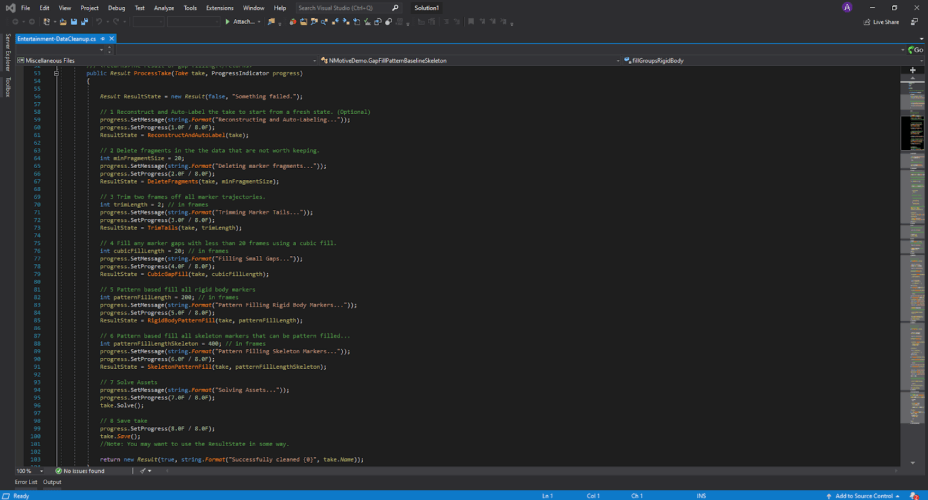Click the status bar Ready window icon

point(6,496)
